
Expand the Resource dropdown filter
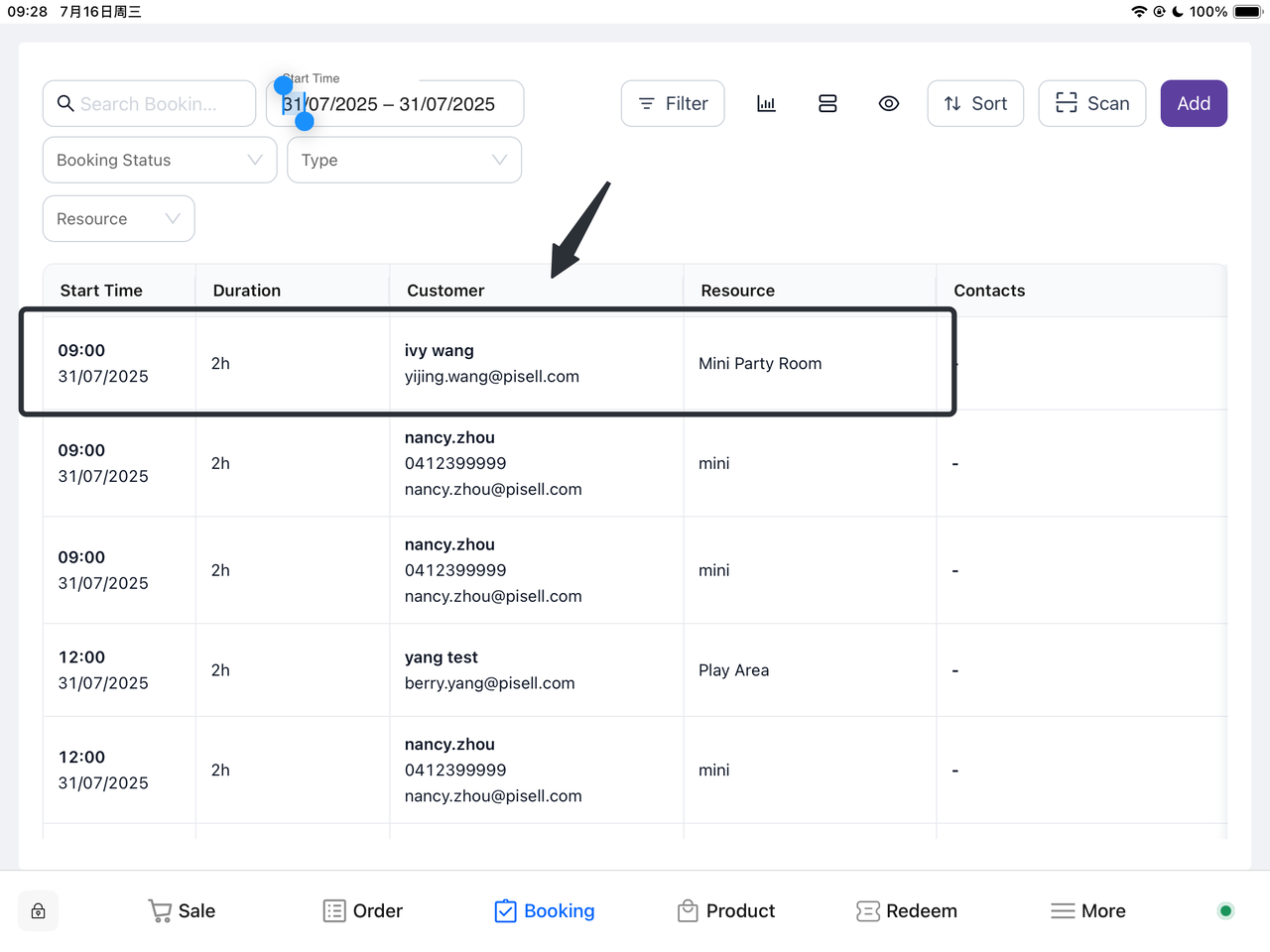point(118,219)
